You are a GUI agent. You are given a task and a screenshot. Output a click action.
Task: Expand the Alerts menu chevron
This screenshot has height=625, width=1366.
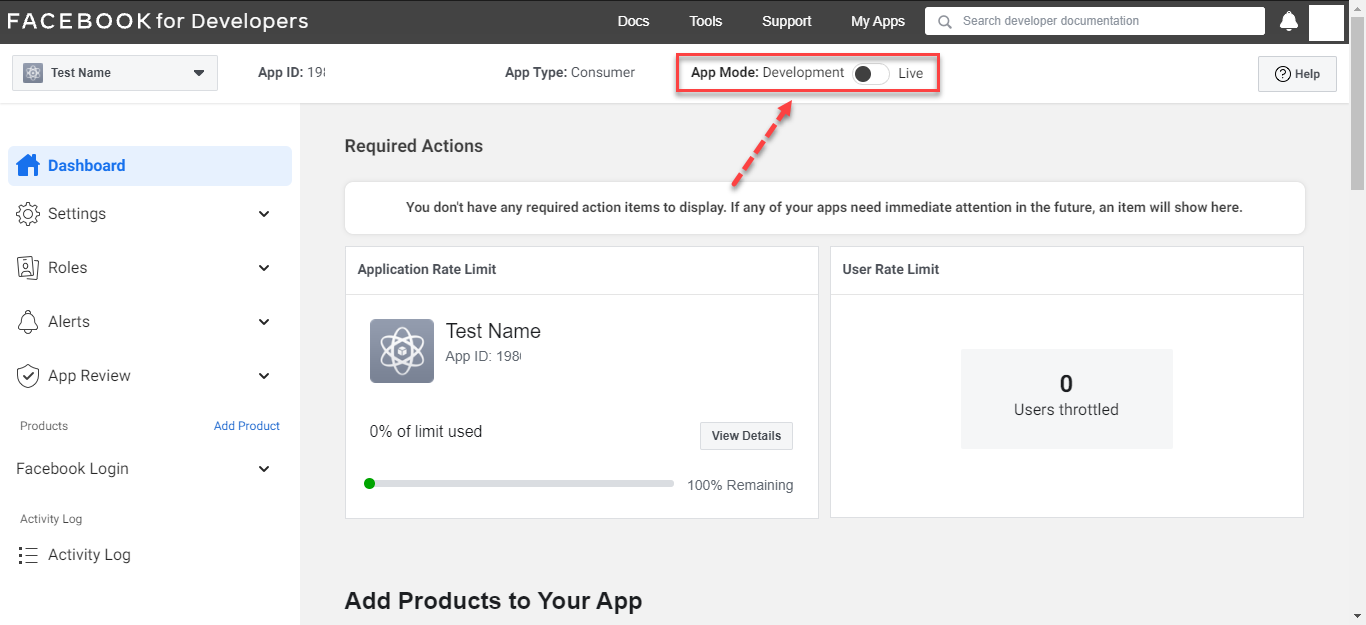(264, 322)
